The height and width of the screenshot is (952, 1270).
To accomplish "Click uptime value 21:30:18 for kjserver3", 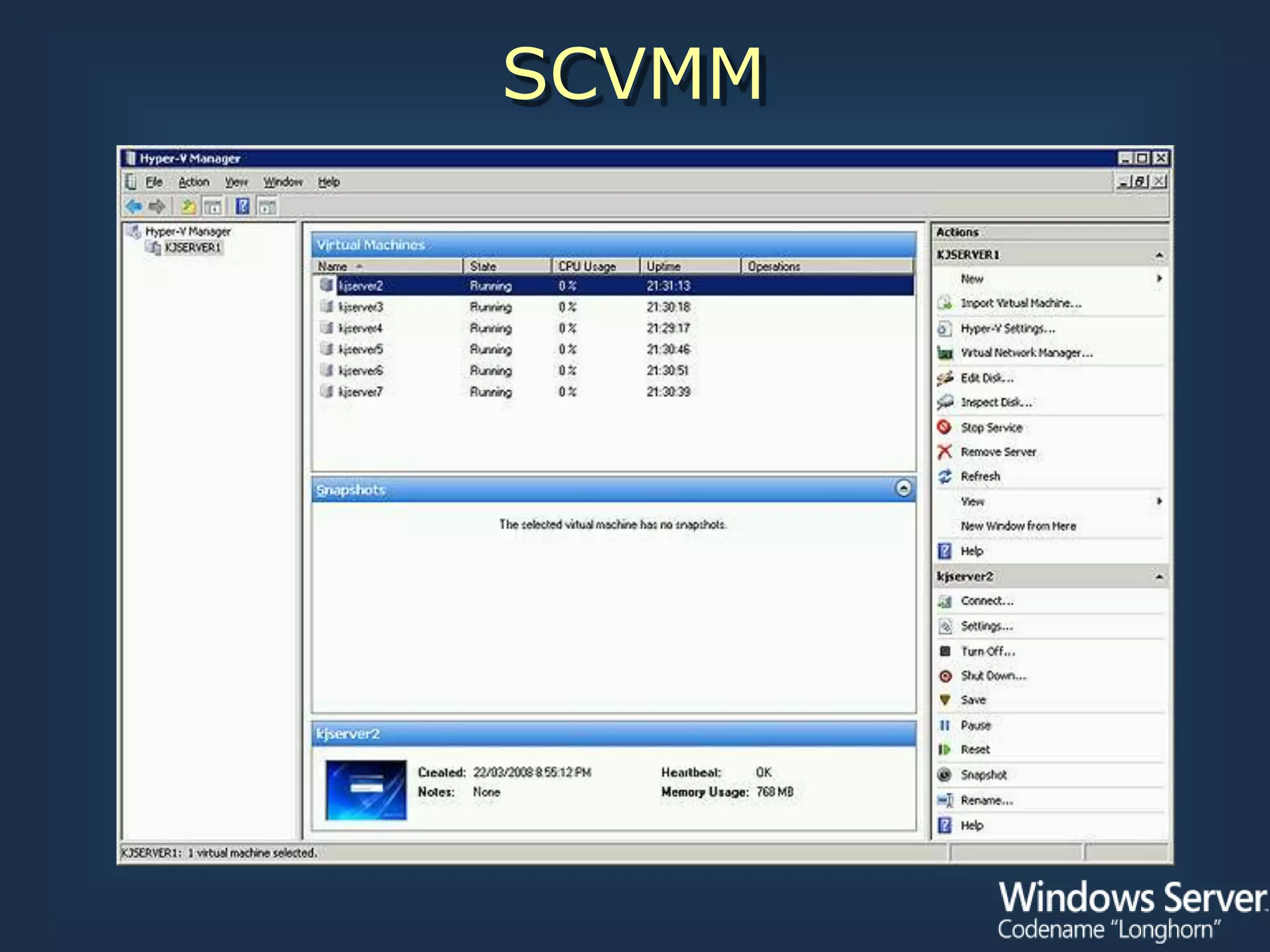I will pyautogui.click(x=668, y=307).
